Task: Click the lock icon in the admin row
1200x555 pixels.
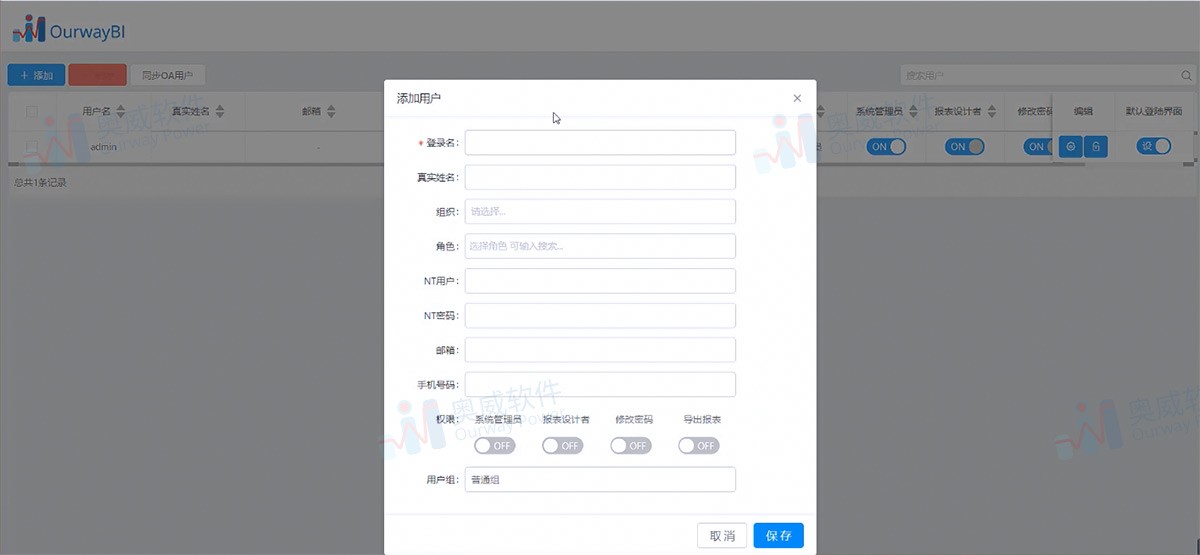Action: coord(1096,147)
